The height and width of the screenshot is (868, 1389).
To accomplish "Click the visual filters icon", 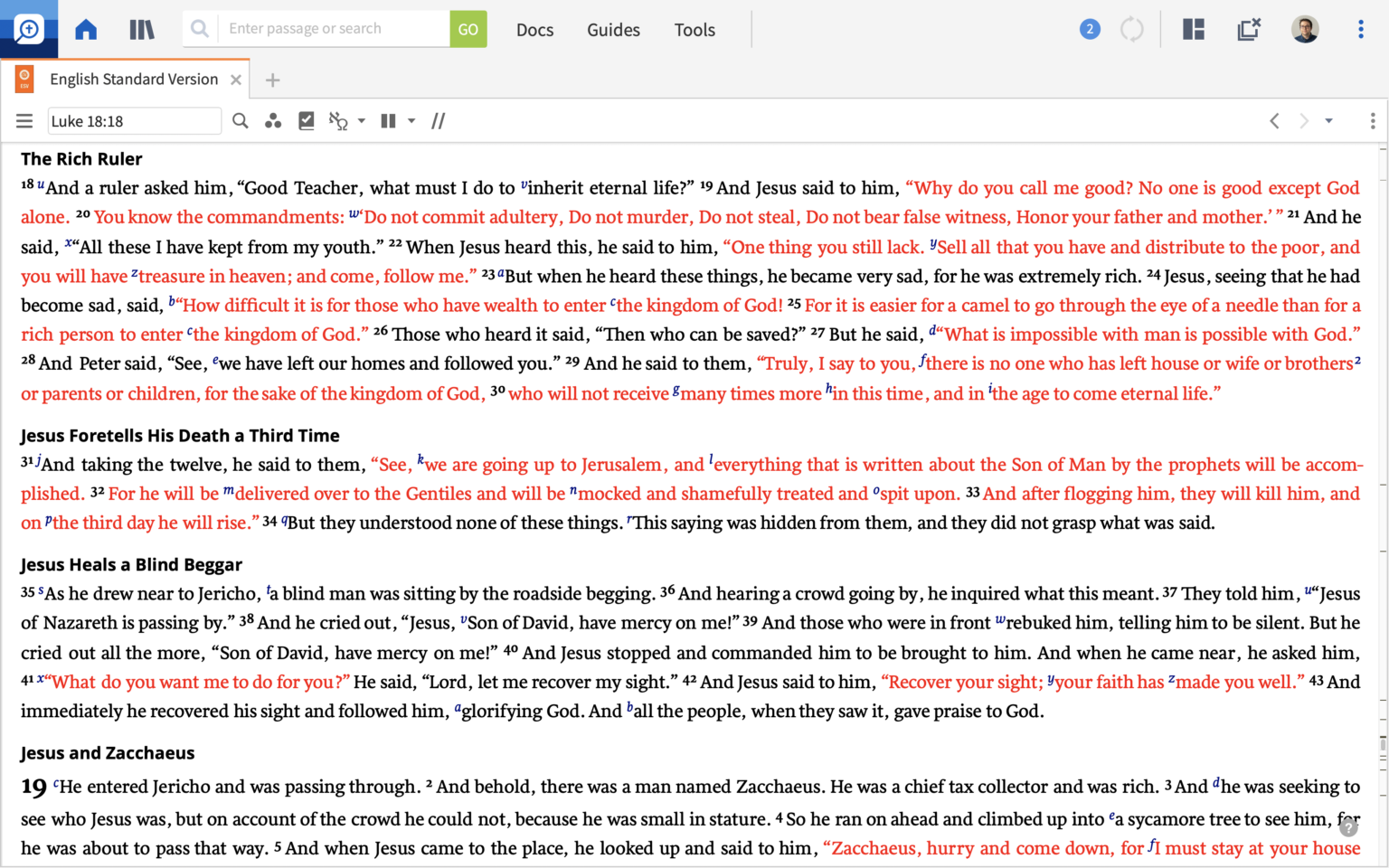I will (x=307, y=120).
